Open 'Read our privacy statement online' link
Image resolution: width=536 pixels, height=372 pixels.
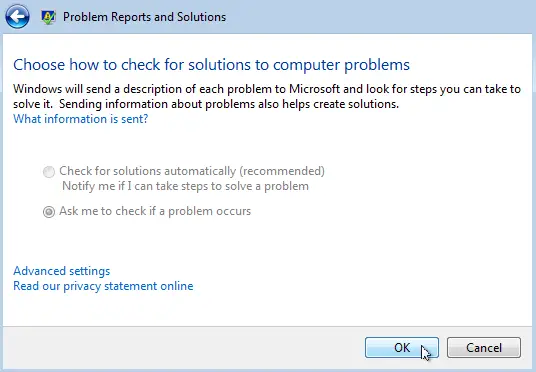[103, 286]
